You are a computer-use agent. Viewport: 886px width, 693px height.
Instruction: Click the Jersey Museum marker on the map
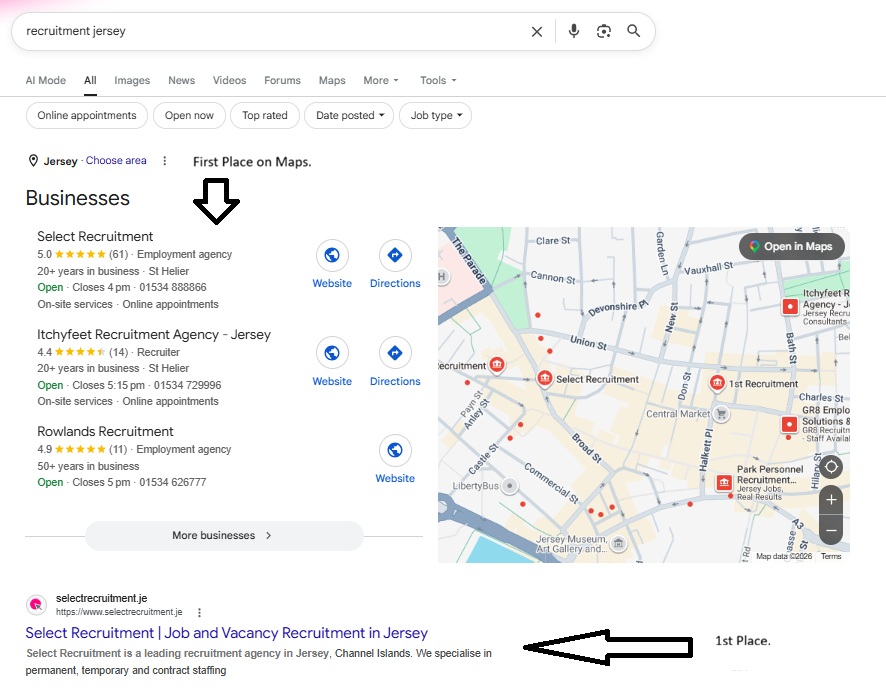(x=619, y=543)
